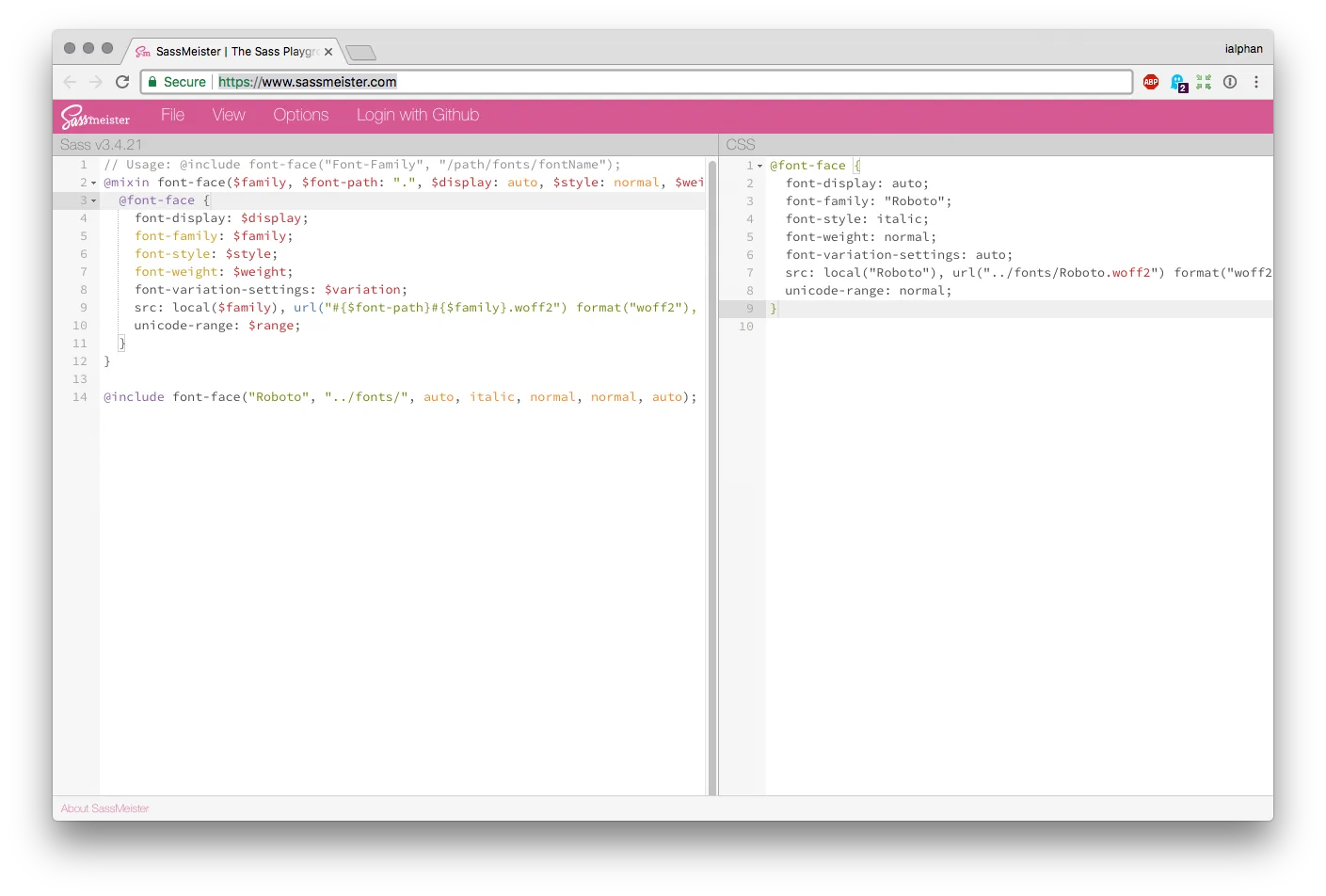Go back with the browser back arrow
This screenshot has height=896, width=1326.
(70, 82)
